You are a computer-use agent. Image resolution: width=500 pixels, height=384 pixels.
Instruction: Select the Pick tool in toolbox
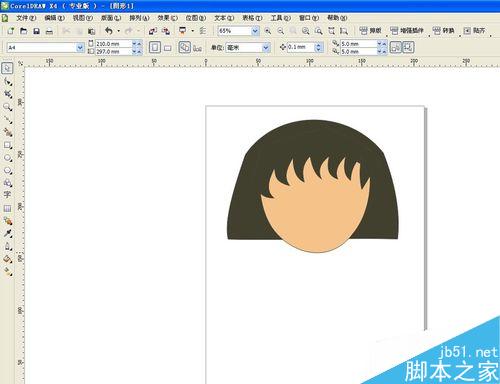[x=7, y=68]
